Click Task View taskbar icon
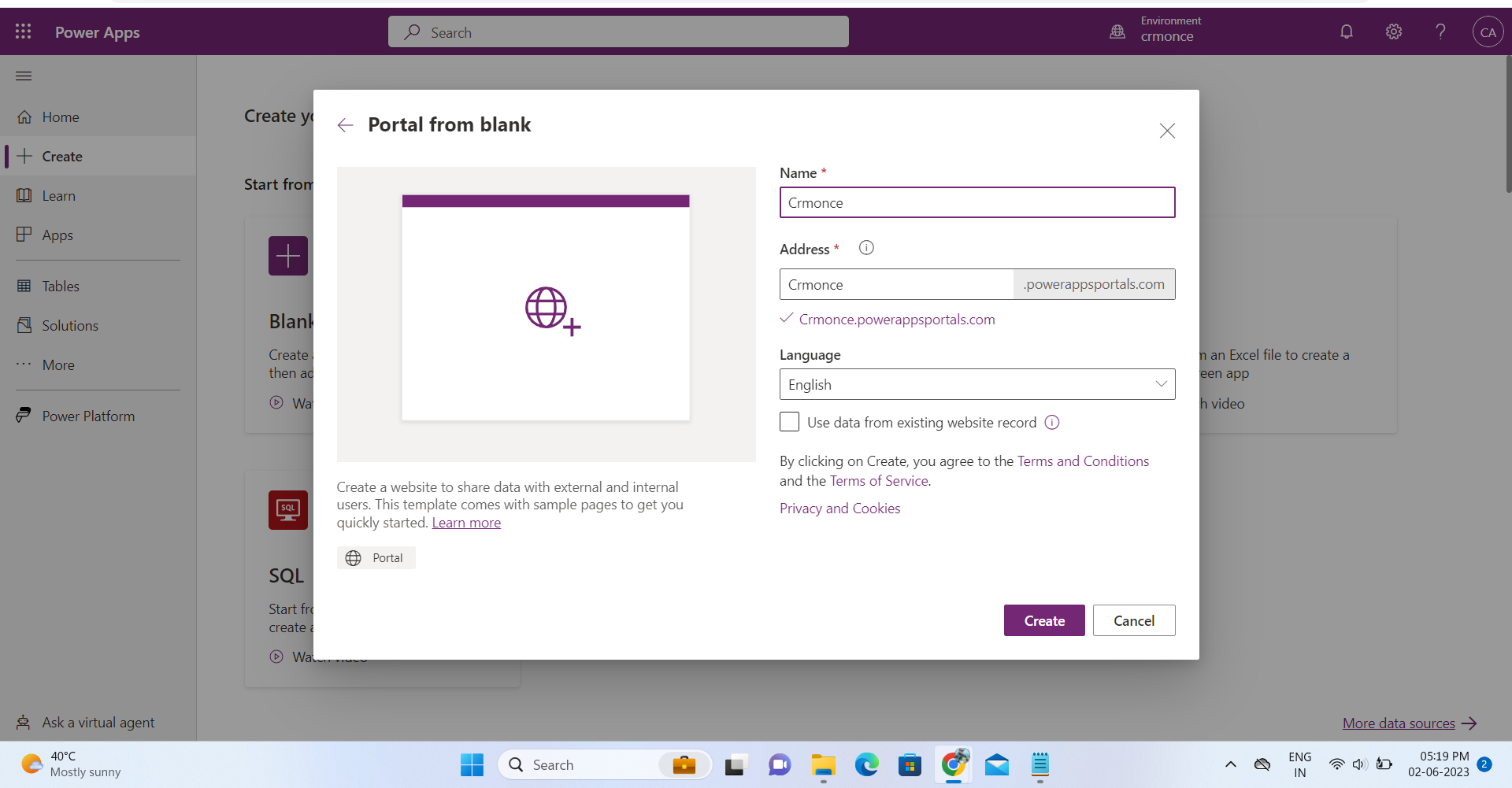Screen dimensions: 1512x788 tap(736, 764)
